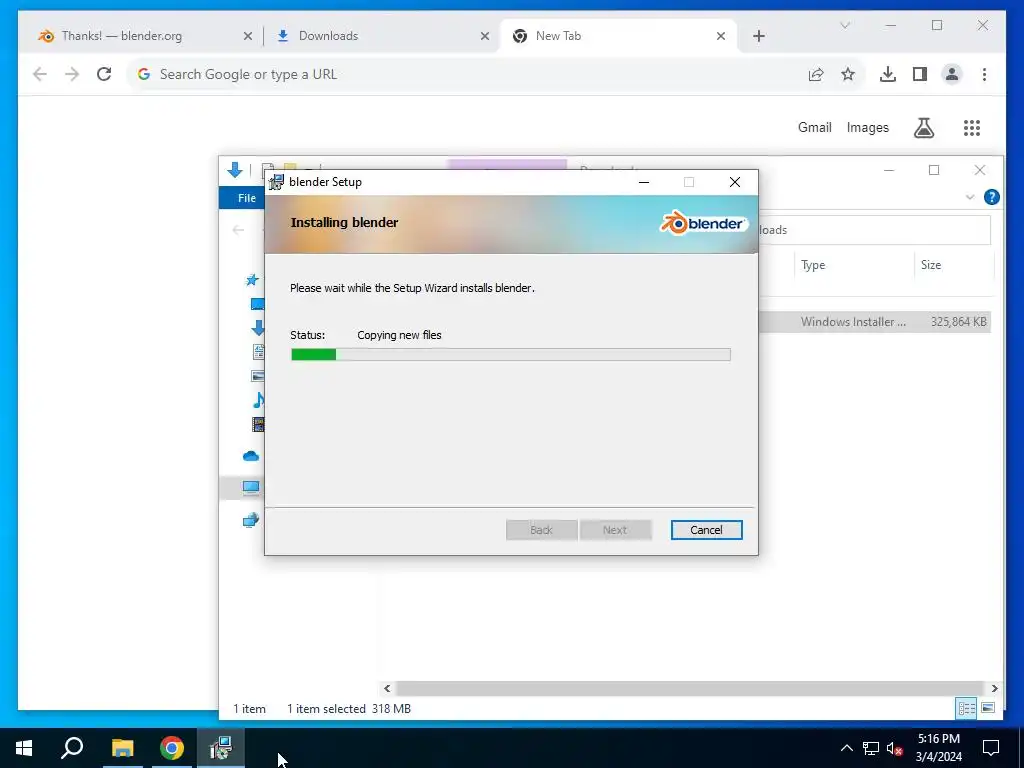The image size is (1024, 768).
Task: Open the taskbar clock and date
Action: pos(938,748)
